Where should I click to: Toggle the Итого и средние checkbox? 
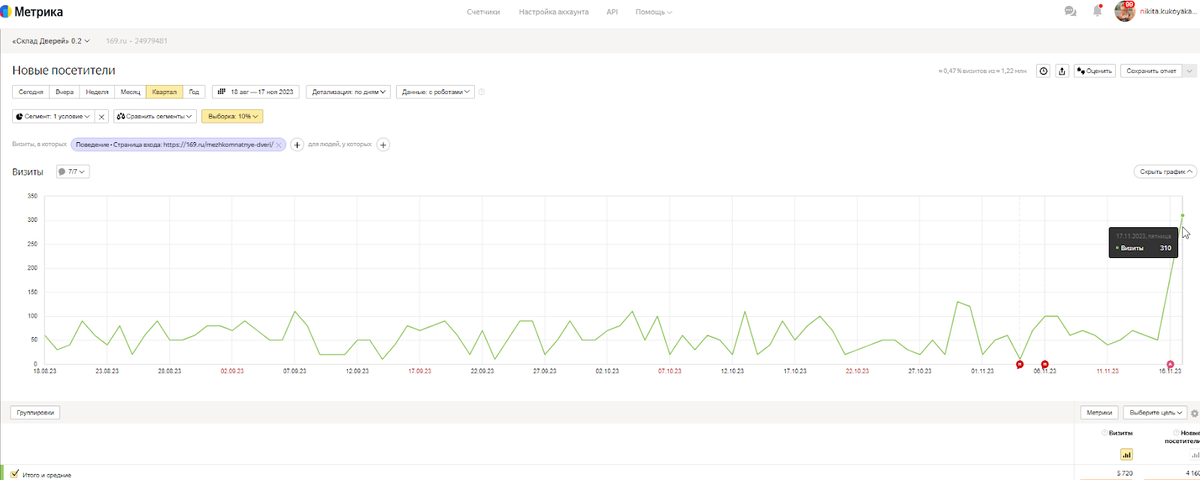[15, 474]
